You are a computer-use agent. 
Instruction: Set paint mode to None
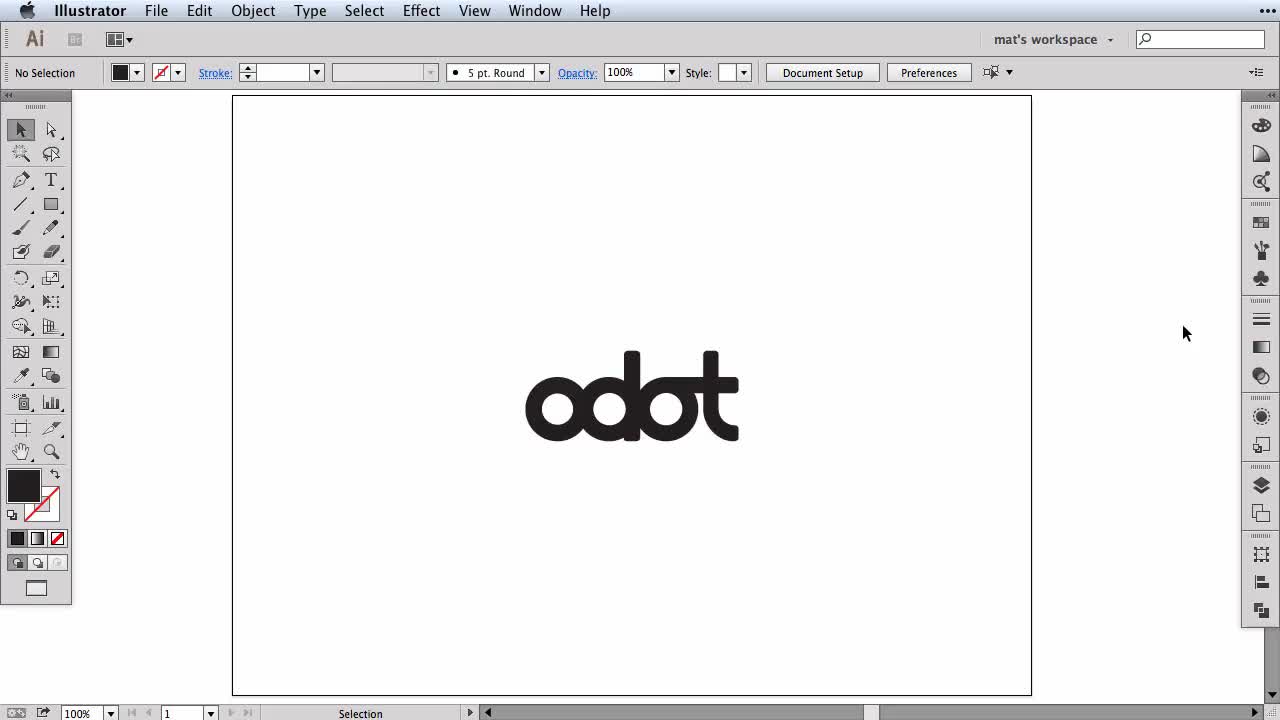tap(57, 539)
